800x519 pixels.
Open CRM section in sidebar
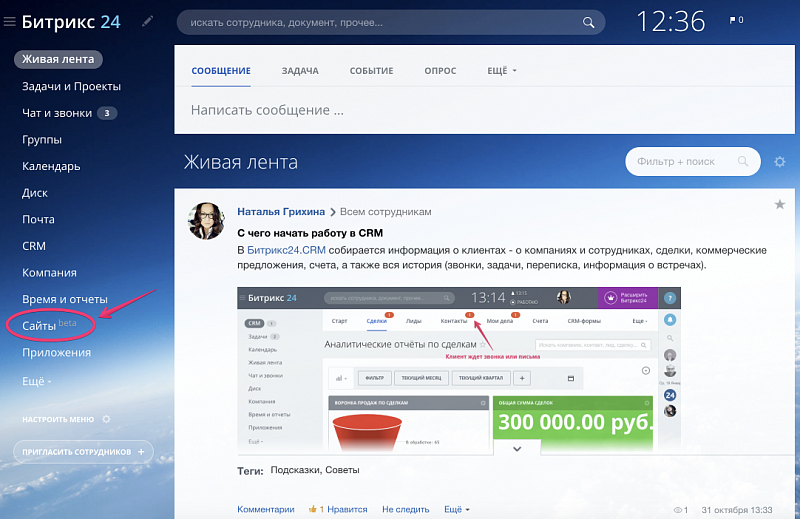[34, 246]
